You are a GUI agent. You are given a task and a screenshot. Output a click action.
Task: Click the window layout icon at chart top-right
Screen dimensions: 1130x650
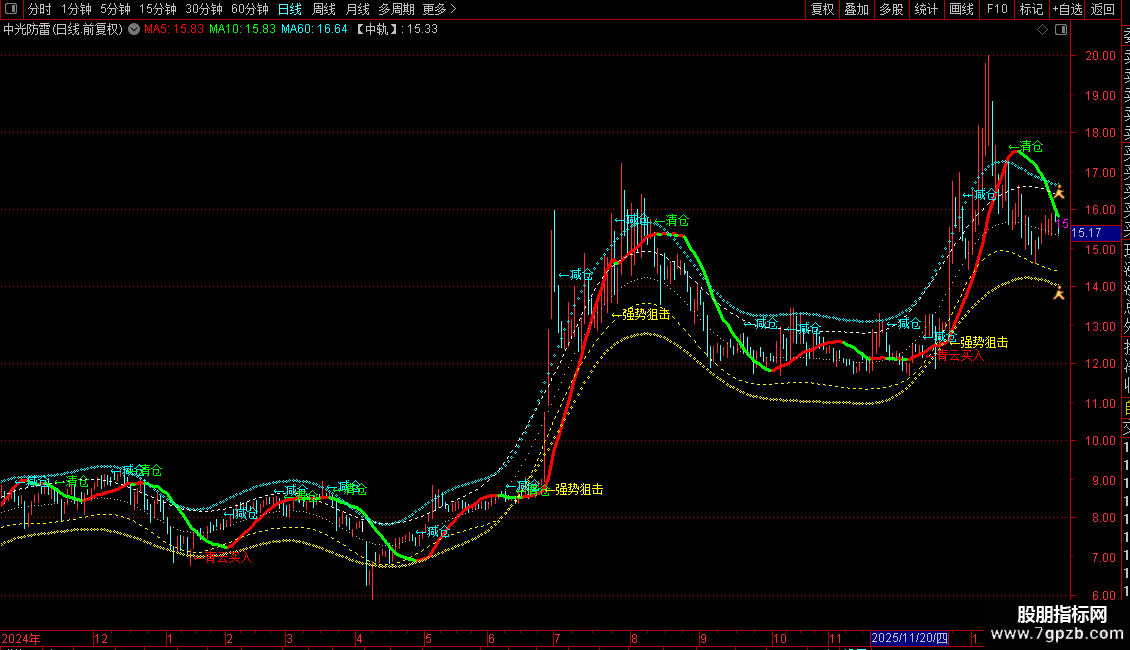(x=1061, y=30)
